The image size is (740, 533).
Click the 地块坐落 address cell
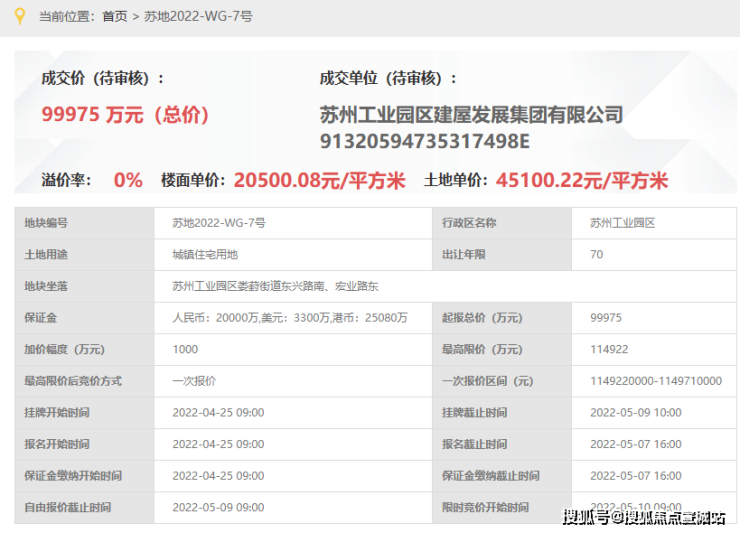point(445,286)
